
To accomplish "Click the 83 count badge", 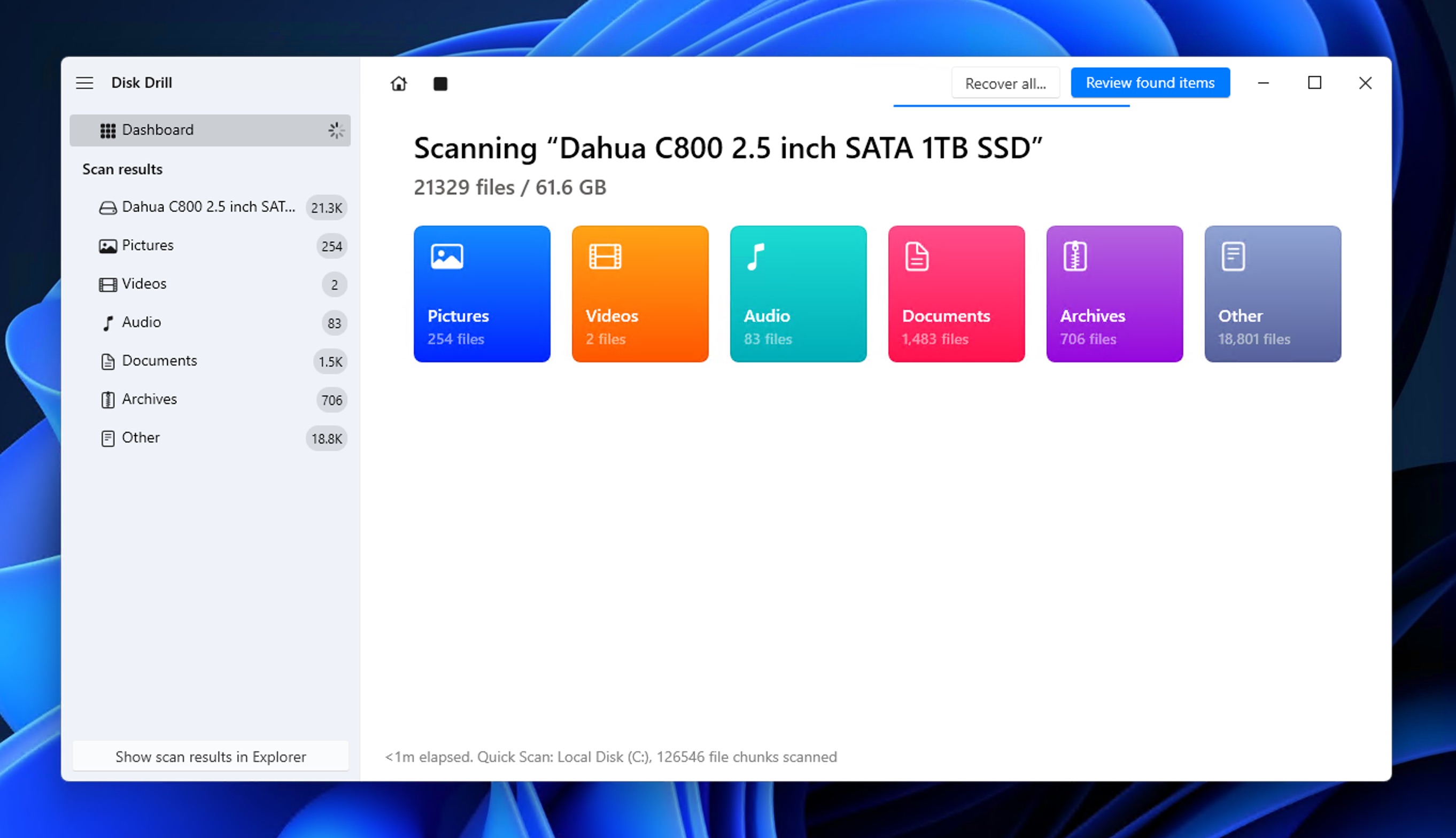I will (x=335, y=323).
